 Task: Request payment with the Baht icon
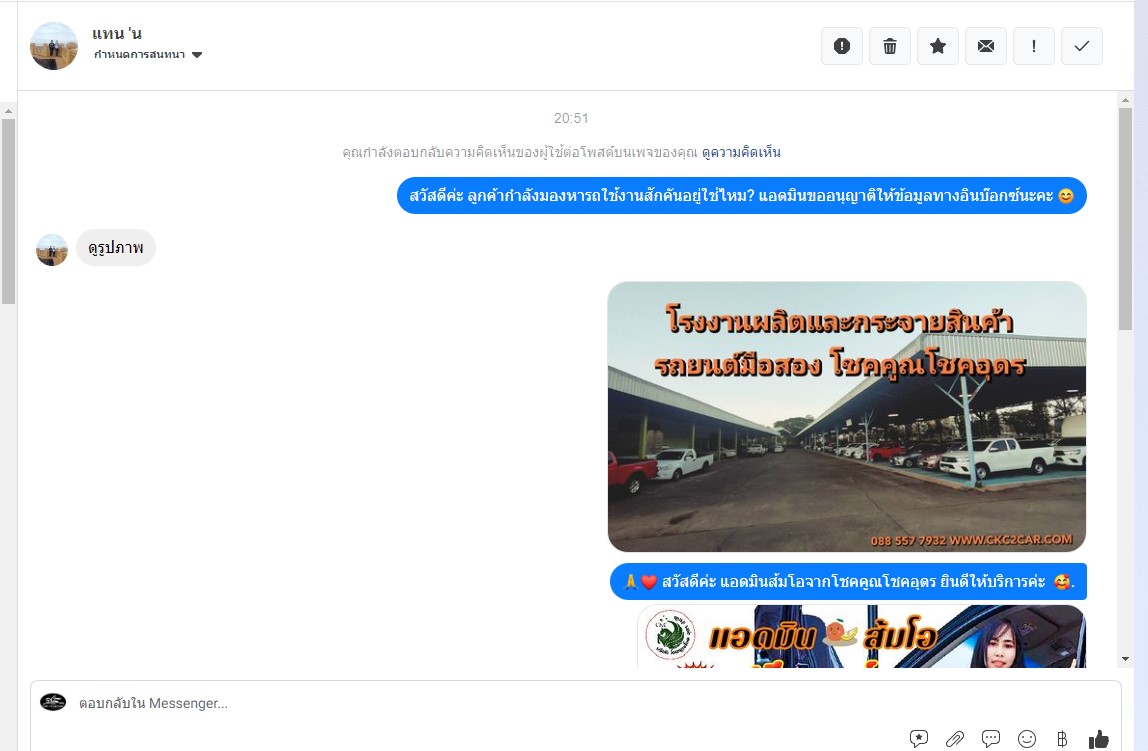(x=1062, y=739)
